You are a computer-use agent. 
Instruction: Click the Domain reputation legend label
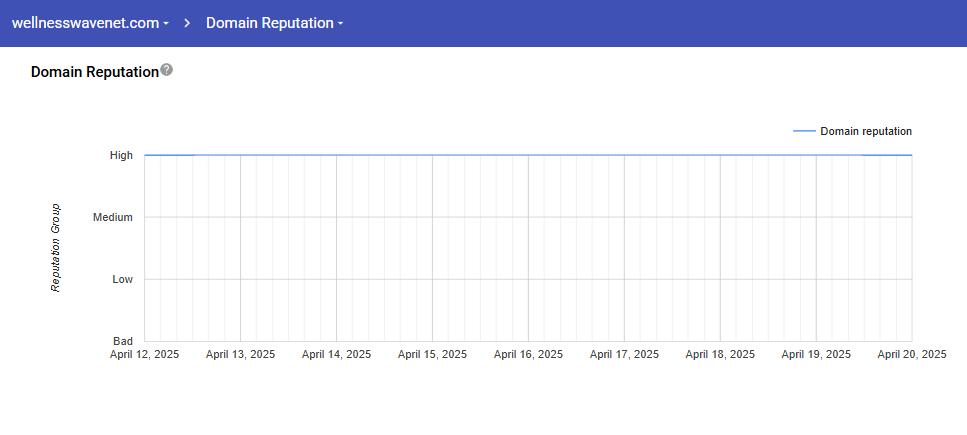click(865, 131)
